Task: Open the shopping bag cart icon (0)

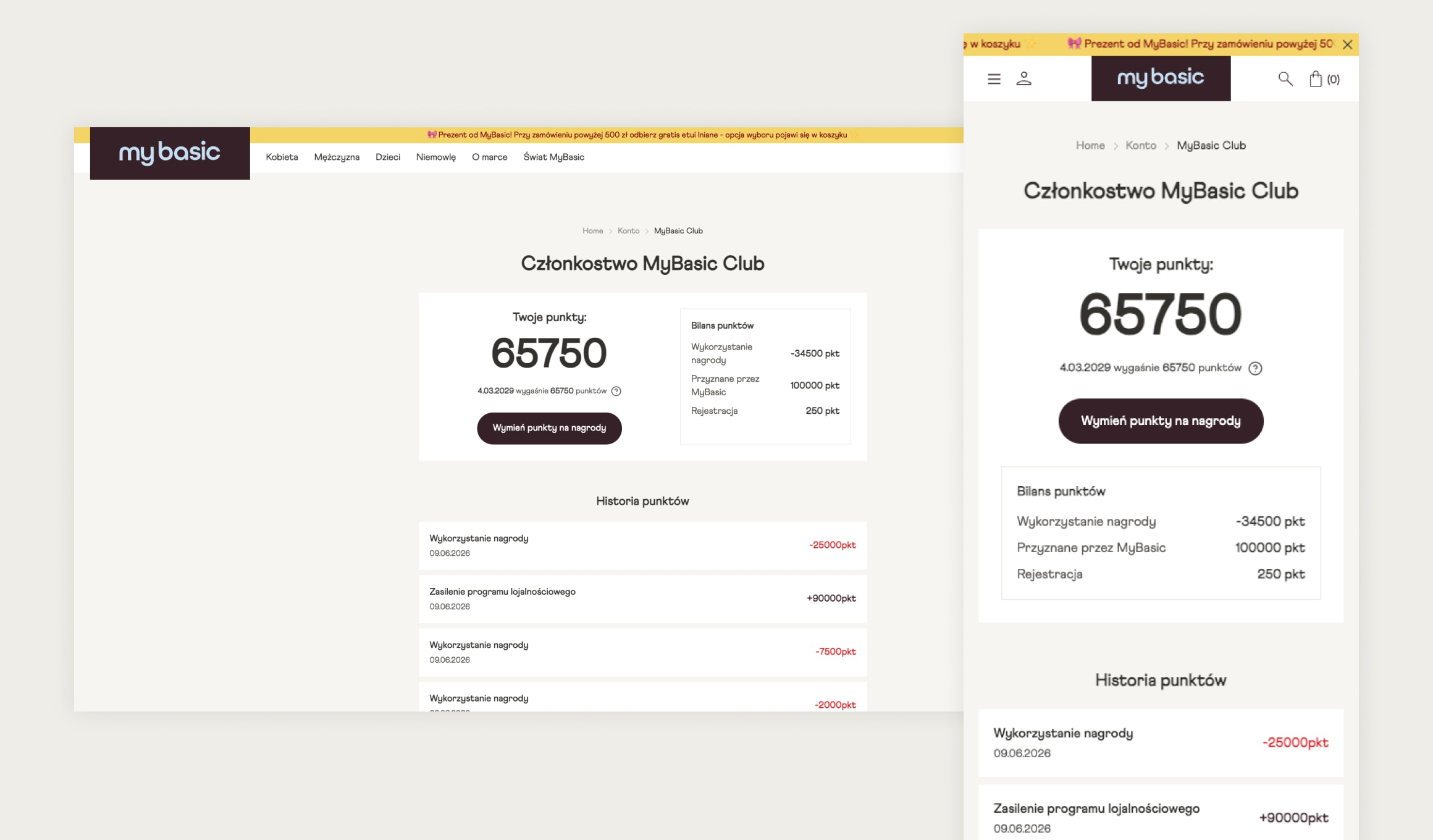Action: point(1324,79)
